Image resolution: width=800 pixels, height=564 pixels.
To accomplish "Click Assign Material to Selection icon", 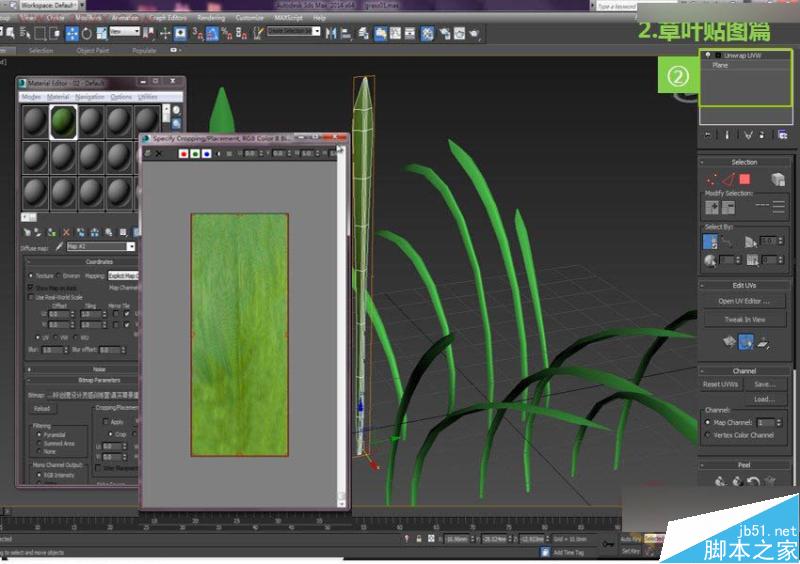I will coord(52,232).
